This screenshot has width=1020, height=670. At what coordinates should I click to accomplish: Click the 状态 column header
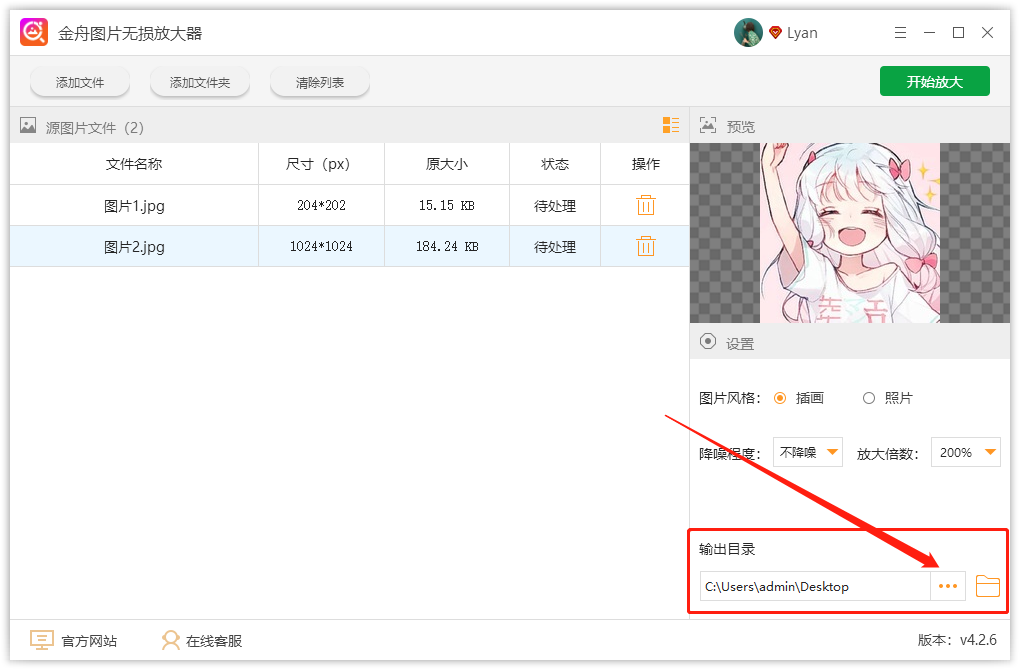(555, 164)
